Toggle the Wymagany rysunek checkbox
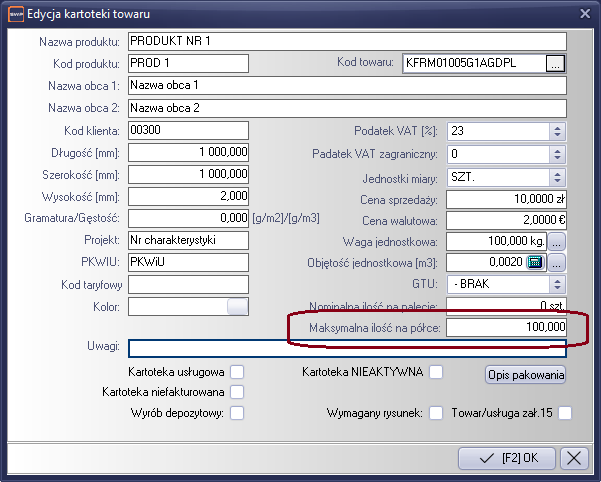Image resolution: width=601 pixels, height=482 pixels. (436, 413)
